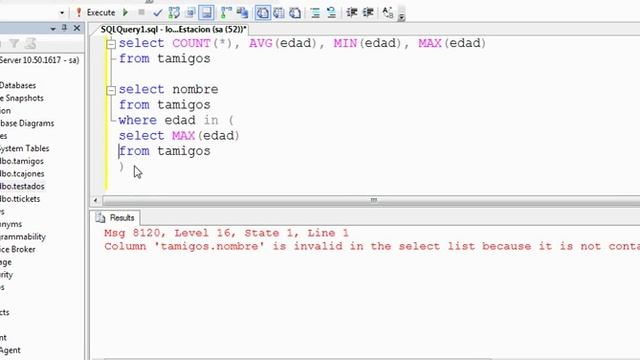Select the dbo.tcajones table
The image size is (640, 360).
point(22,174)
